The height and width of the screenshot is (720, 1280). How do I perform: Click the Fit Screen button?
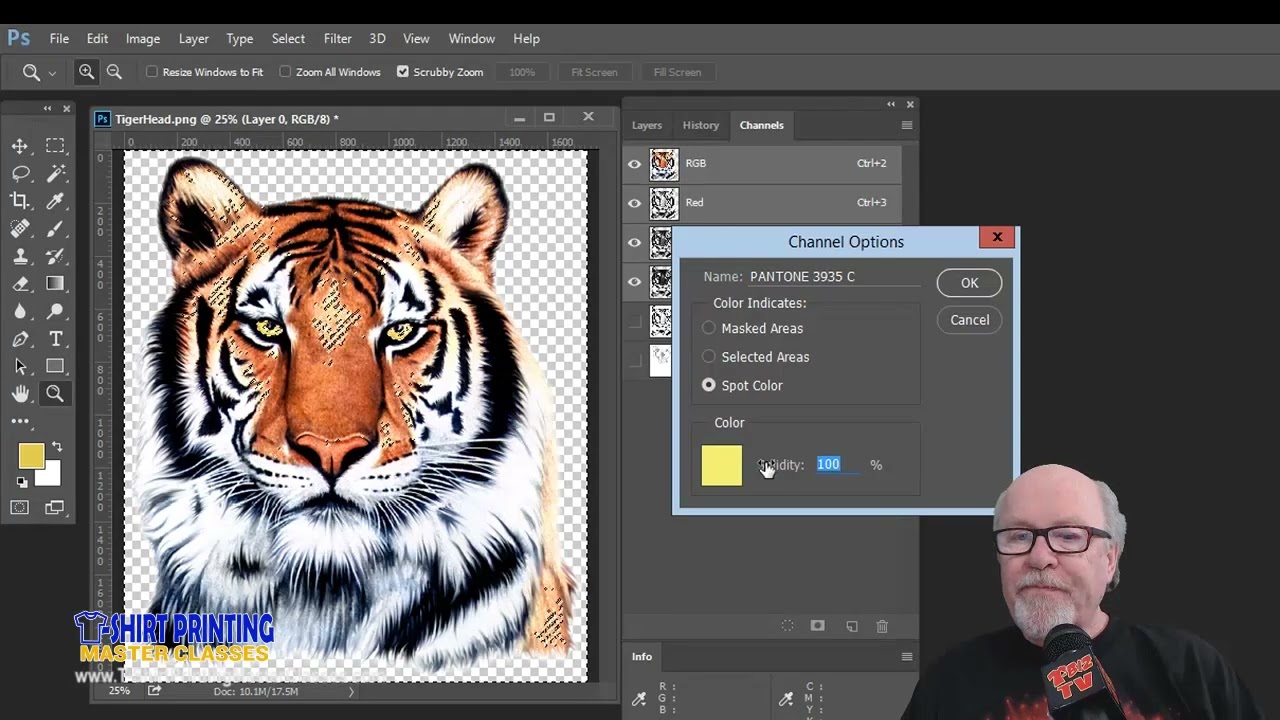pos(594,72)
